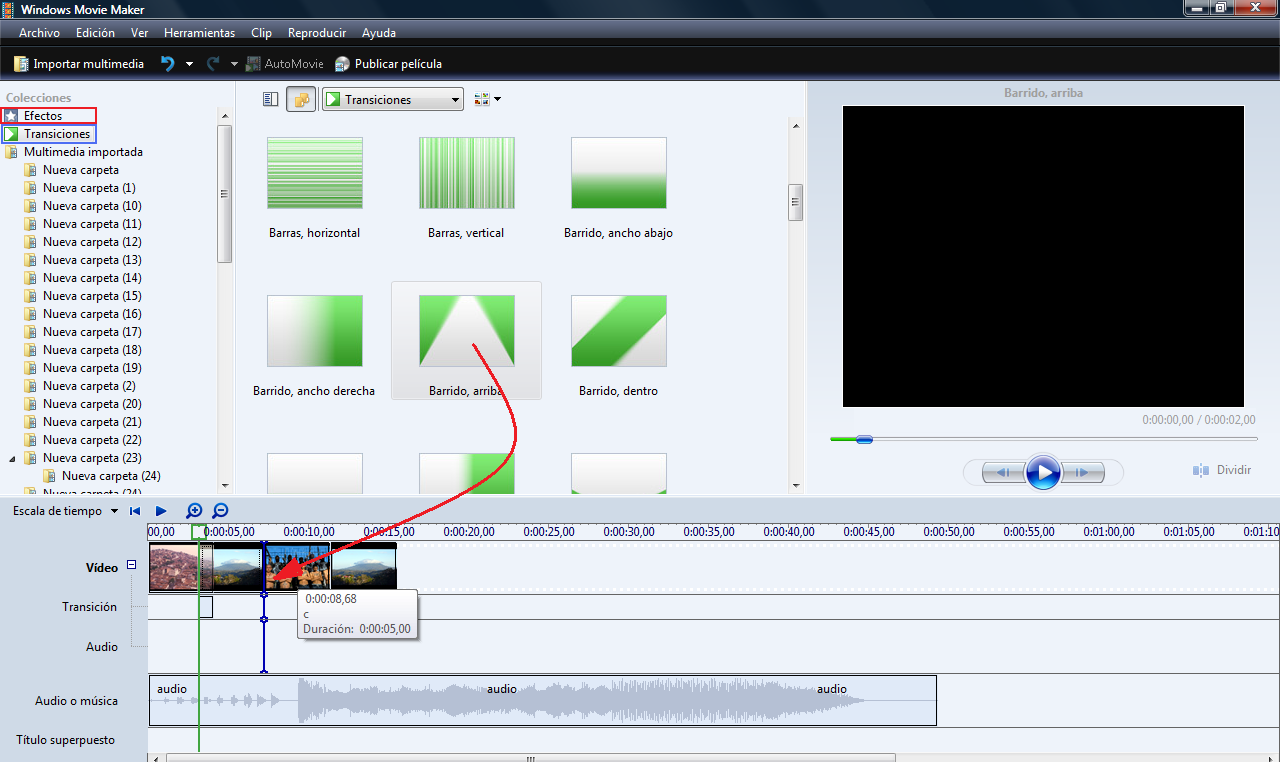This screenshot has width=1280, height=762.
Task: Open the Herramientas menu
Action: 199,33
